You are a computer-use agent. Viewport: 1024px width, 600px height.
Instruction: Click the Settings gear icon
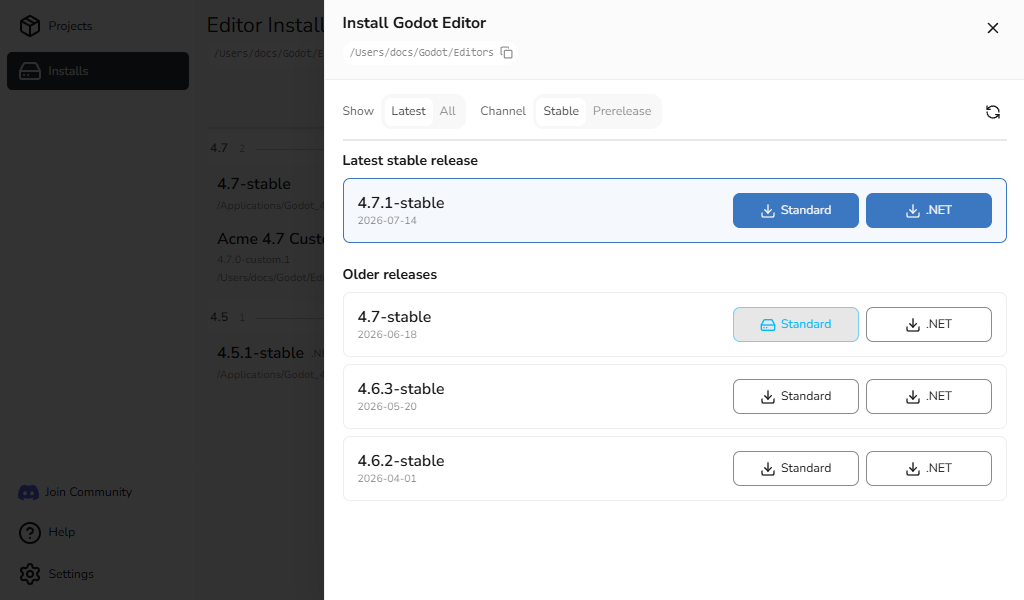coord(30,574)
